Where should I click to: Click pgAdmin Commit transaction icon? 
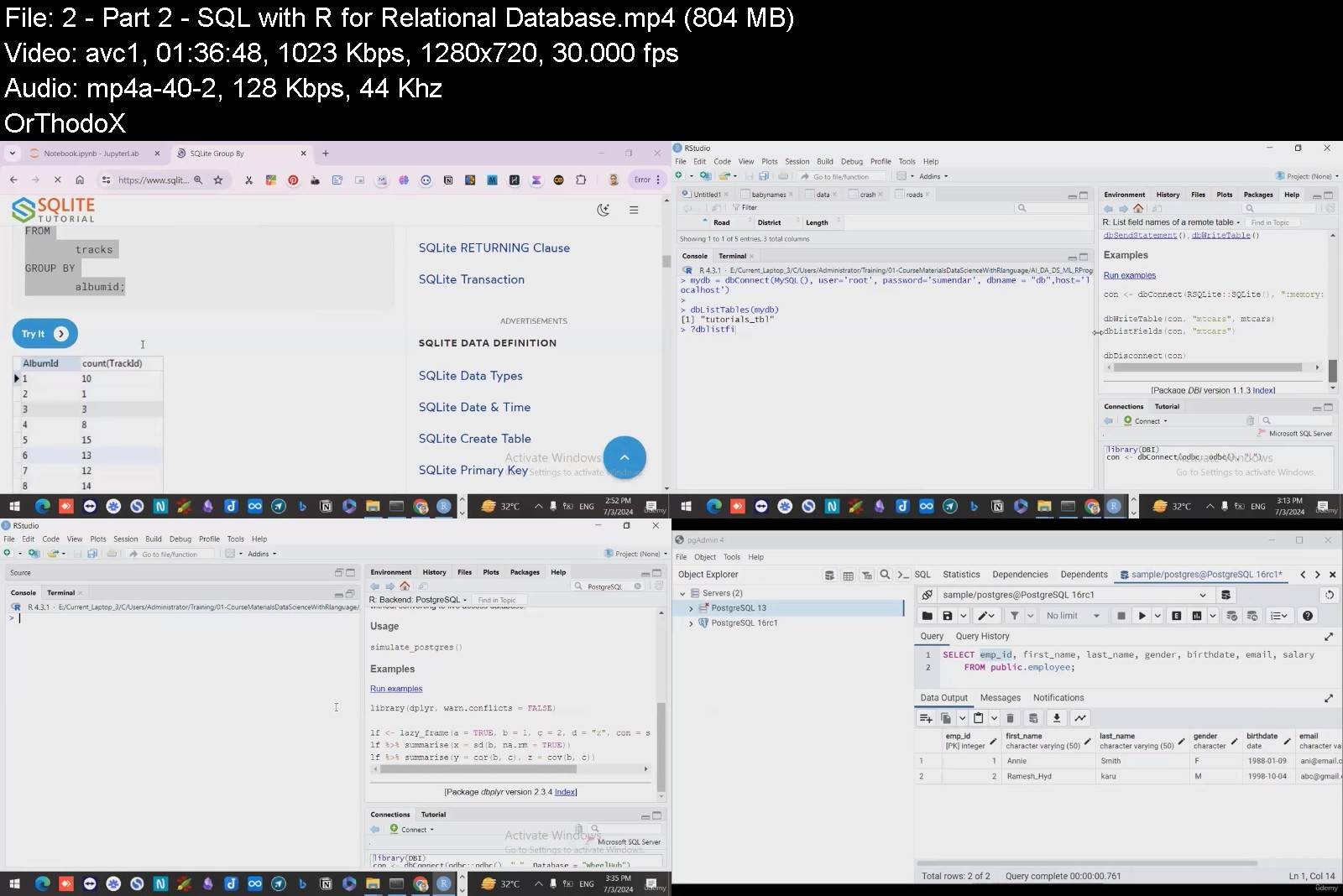pos(1232,616)
